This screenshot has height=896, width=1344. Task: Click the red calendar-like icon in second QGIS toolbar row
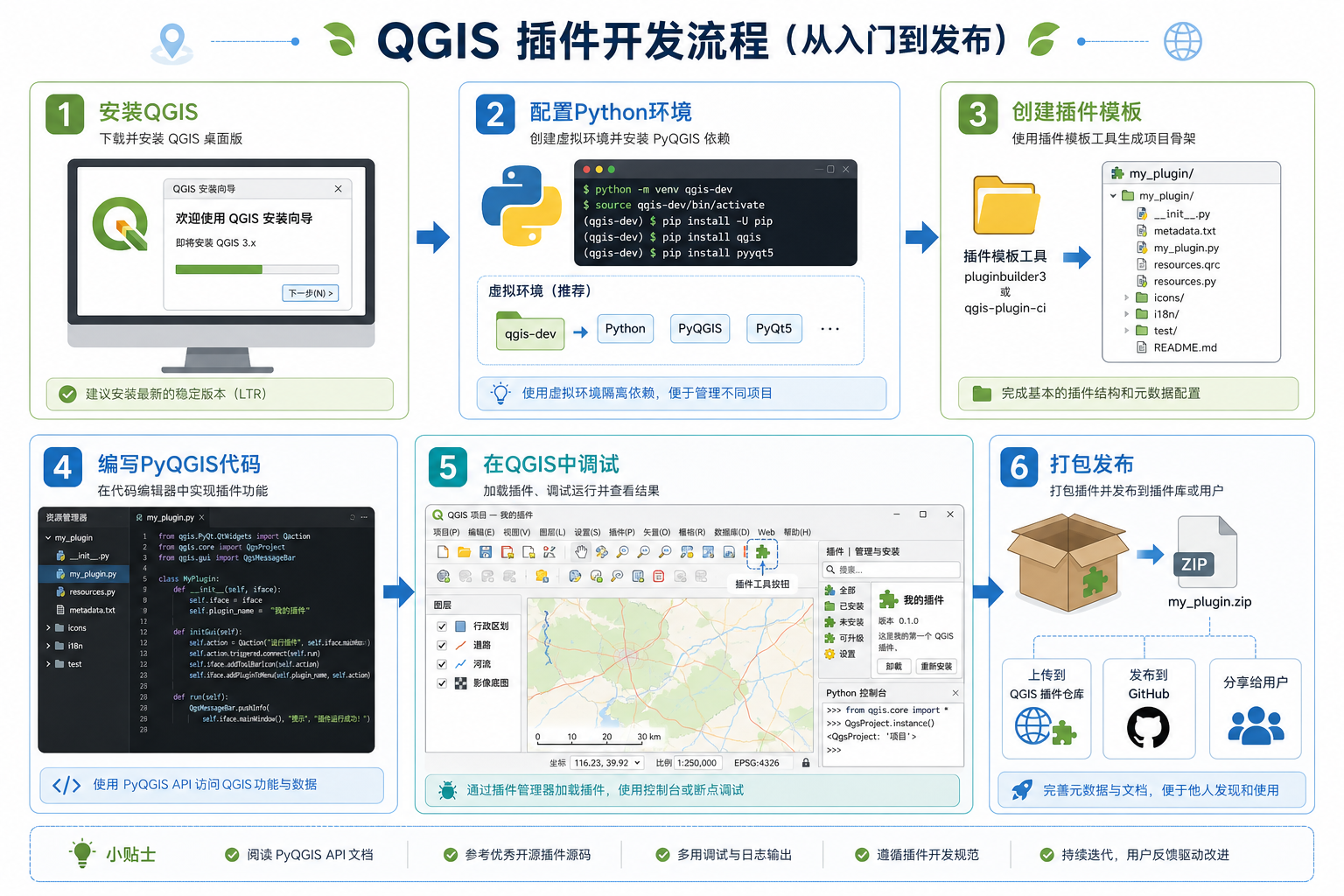659,576
